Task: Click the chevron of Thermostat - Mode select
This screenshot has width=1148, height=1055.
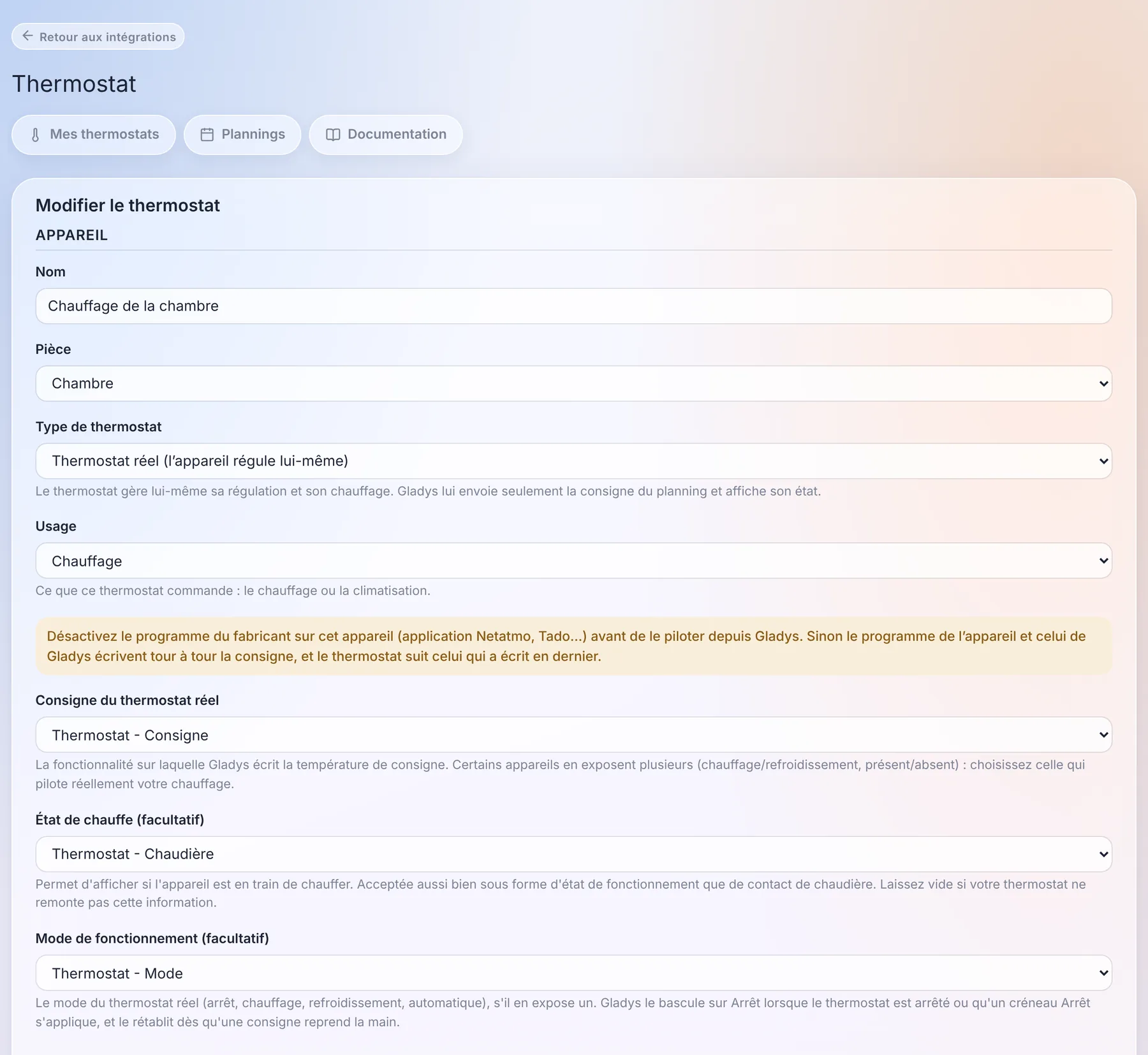Action: pyautogui.click(x=1103, y=973)
